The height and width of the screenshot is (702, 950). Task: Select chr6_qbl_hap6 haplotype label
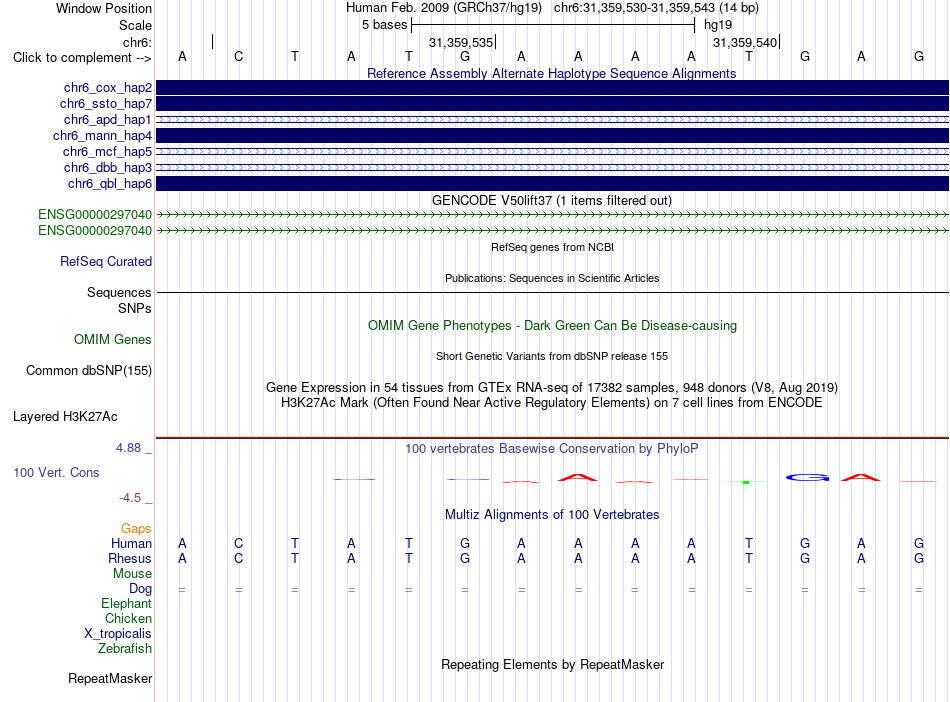coord(110,184)
